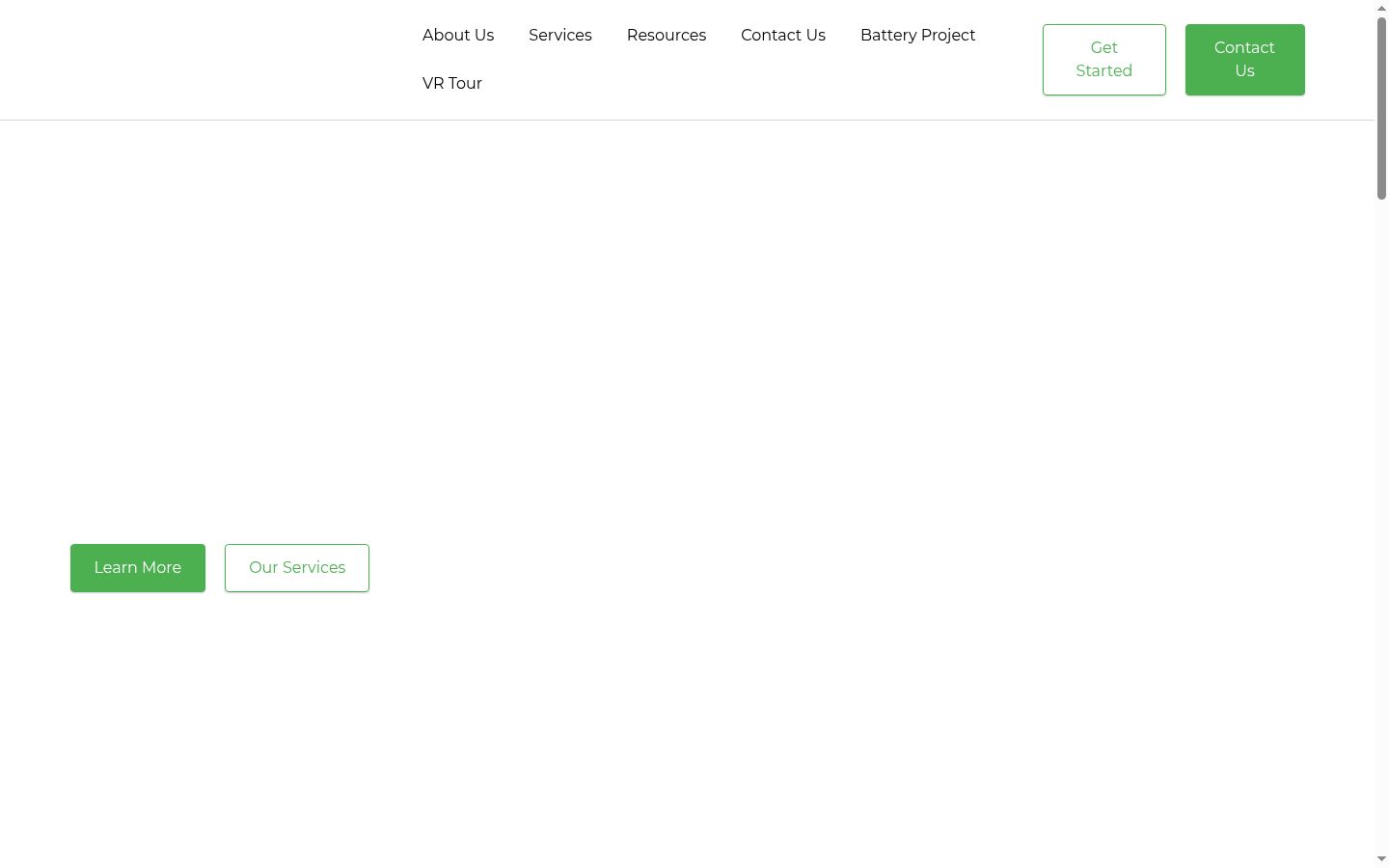
Task: Launch the VR Tour page
Action: click(452, 83)
